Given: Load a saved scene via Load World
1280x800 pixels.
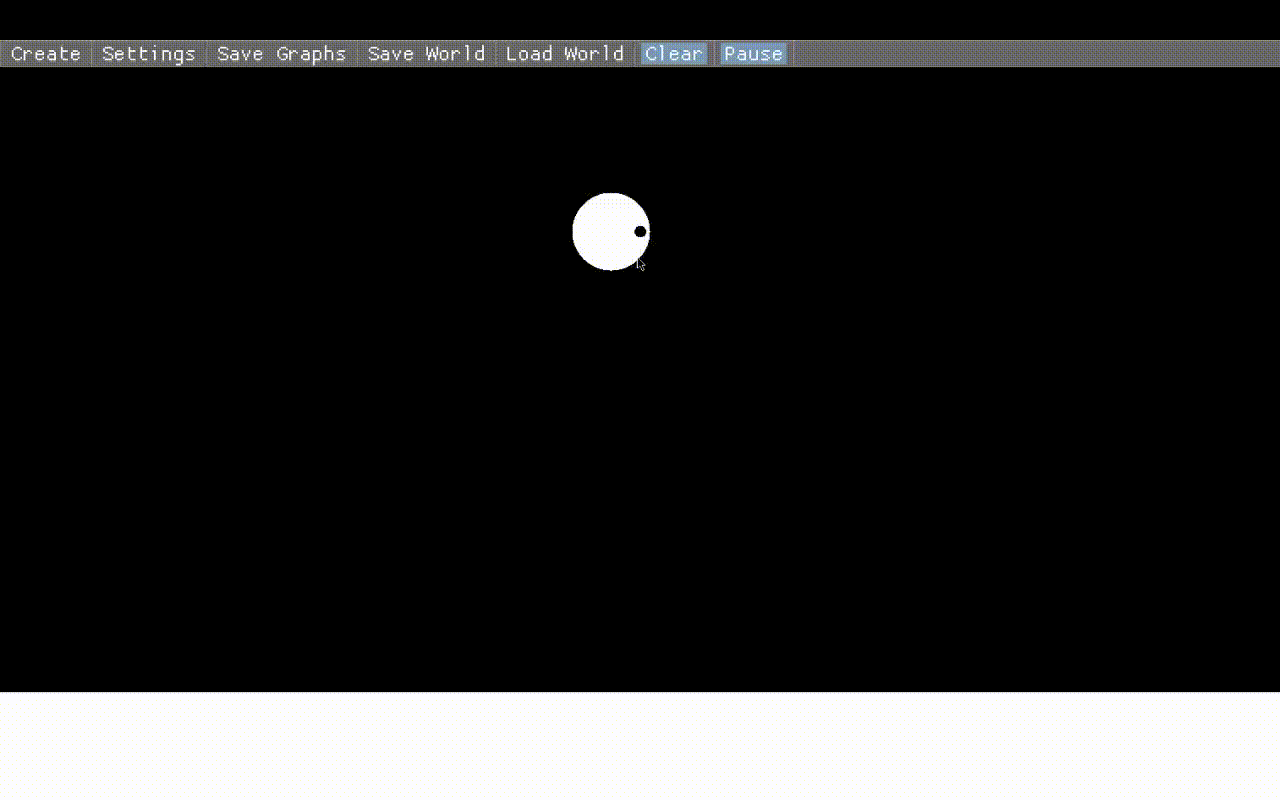Looking at the screenshot, I should [564, 54].
